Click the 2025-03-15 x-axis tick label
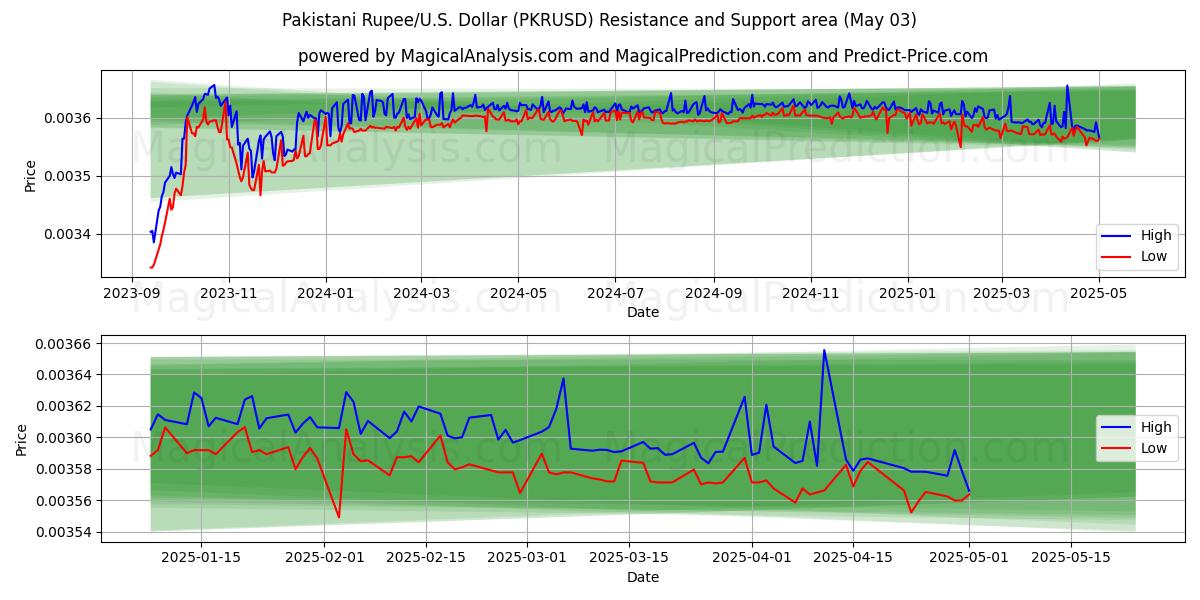The image size is (1200, 600). coord(630,557)
